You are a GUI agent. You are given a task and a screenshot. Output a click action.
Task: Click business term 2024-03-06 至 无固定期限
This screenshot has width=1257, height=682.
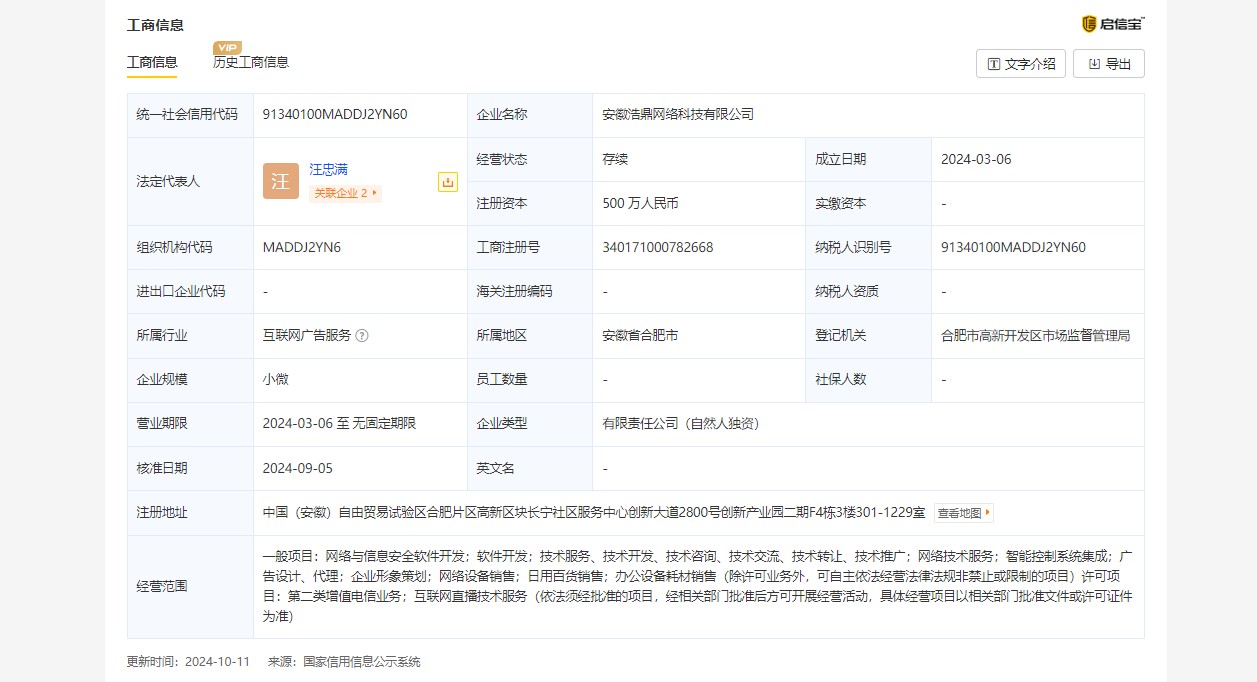339,424
